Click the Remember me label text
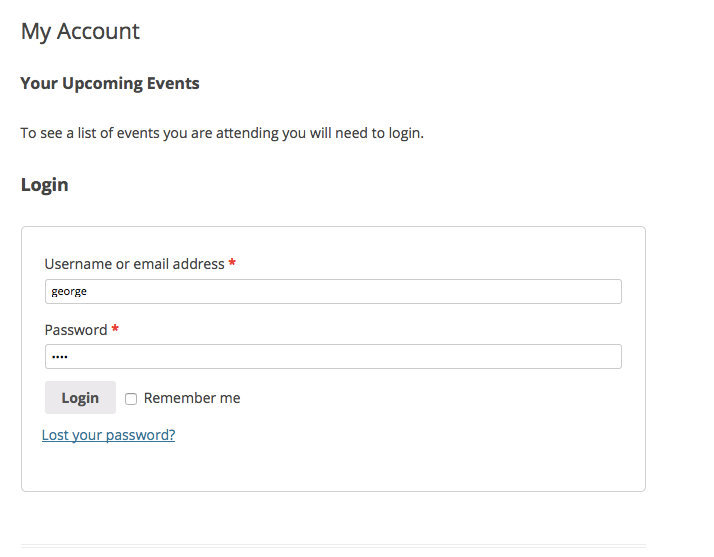This screenshot has height=557, width=714. (x=192, y=398)
